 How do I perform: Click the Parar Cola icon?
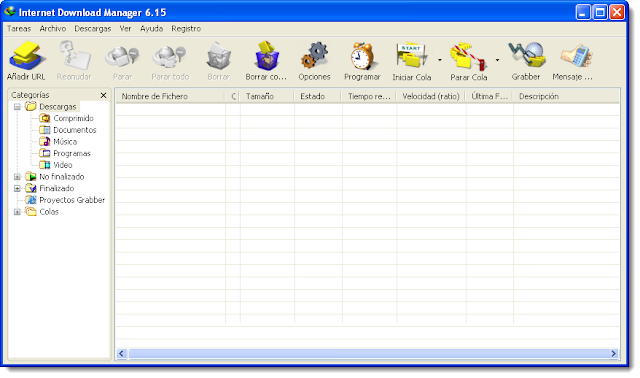click(x=469, y=56)
